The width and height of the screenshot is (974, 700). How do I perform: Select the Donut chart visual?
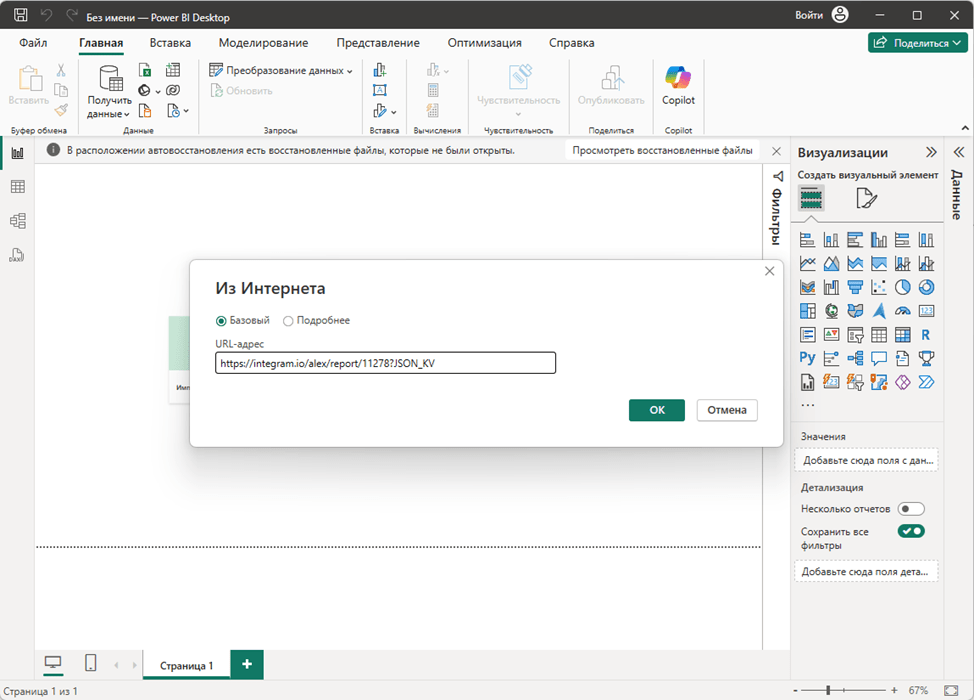[x=926, y=287]
